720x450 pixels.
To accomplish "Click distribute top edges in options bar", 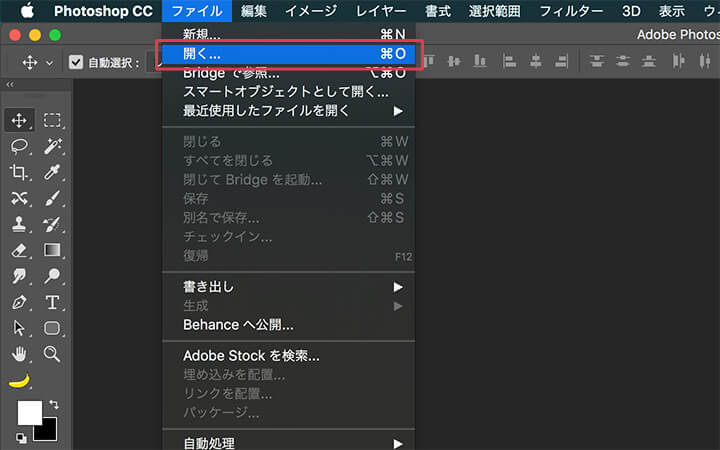I will [x=596, y=61].
